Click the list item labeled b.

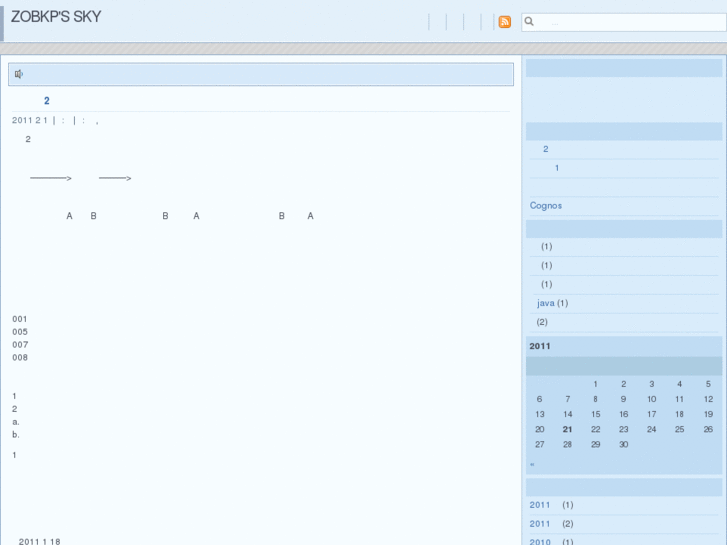click(x=16, y=435)
